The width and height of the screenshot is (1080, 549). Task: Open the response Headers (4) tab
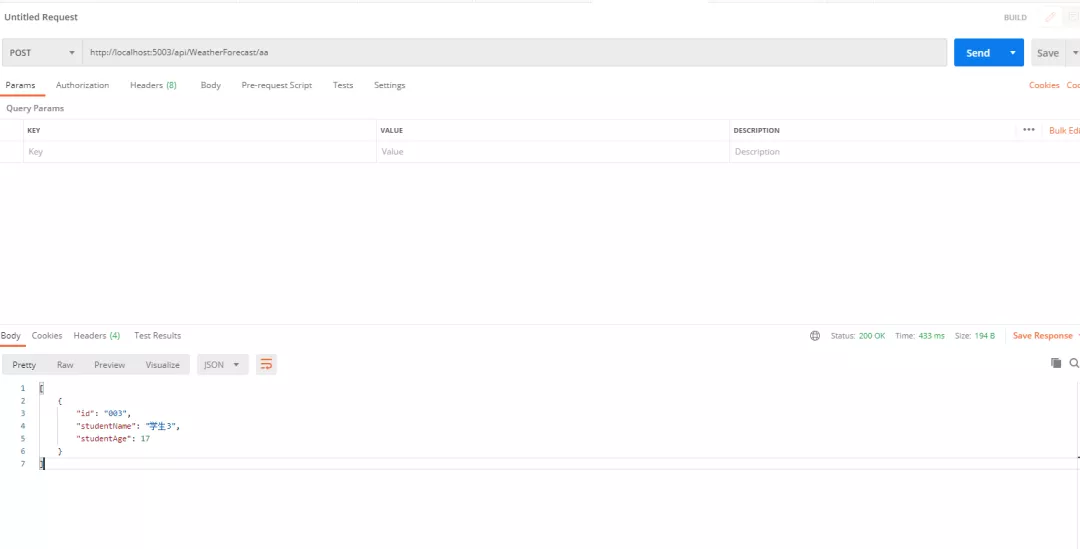96,335
